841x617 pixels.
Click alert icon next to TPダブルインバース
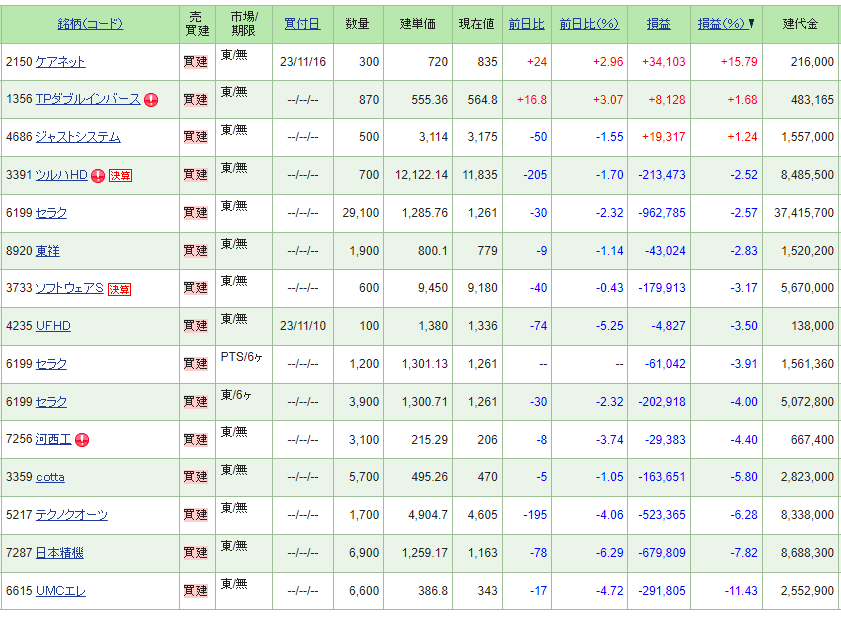click(151, 100)
